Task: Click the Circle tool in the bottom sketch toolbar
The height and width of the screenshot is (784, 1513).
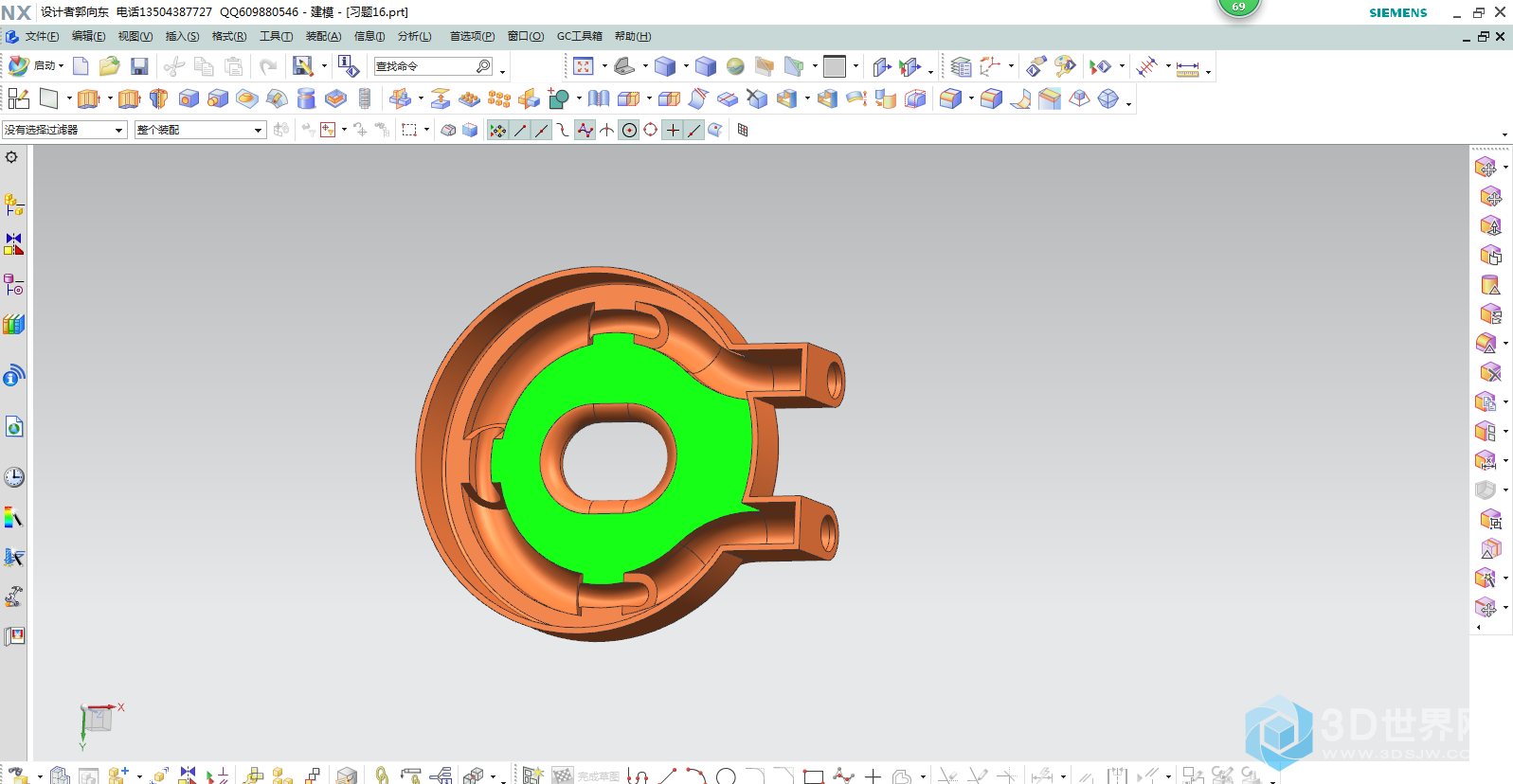Action: click(726, 776)
